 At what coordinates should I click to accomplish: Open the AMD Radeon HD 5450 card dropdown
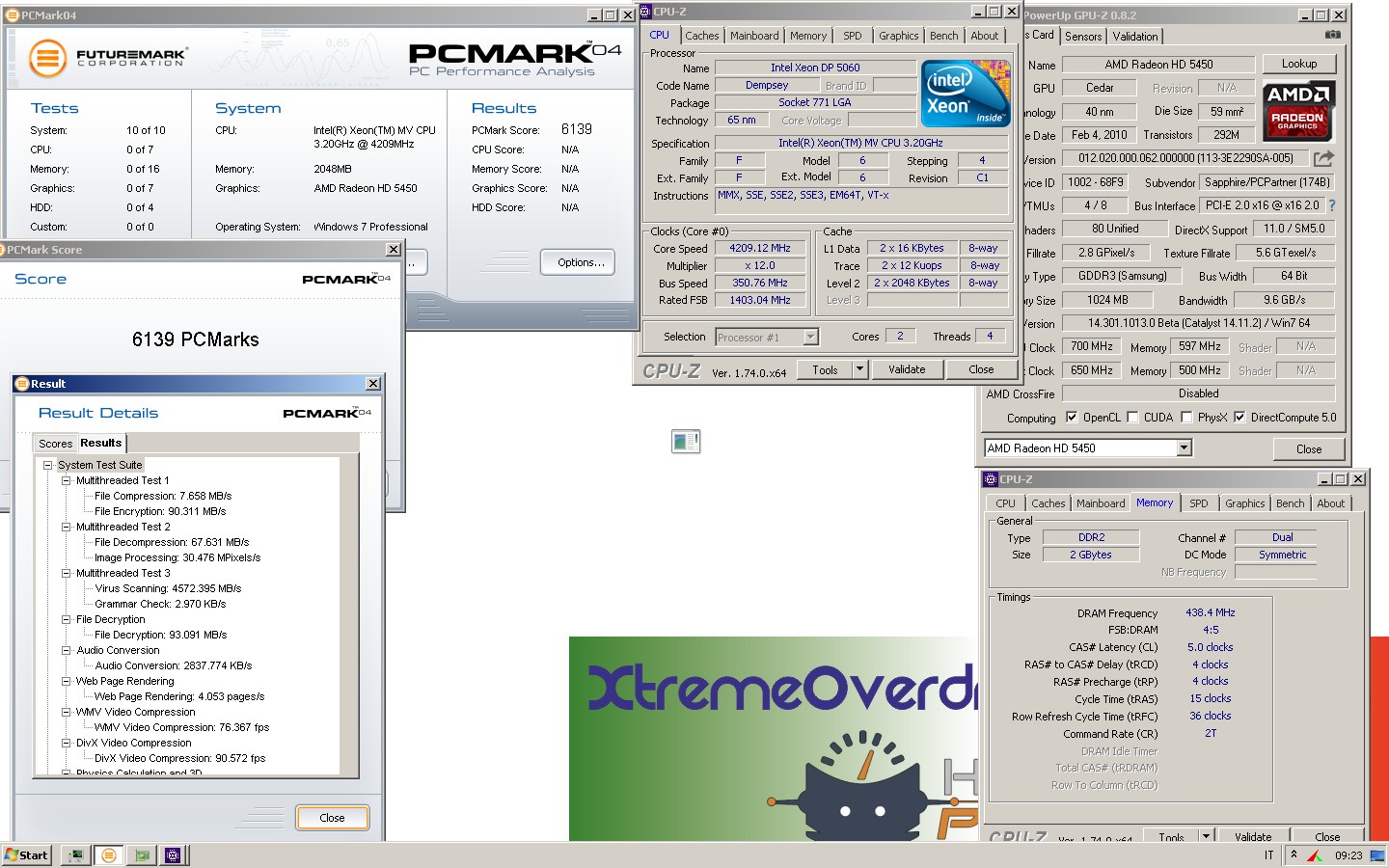1185,448
